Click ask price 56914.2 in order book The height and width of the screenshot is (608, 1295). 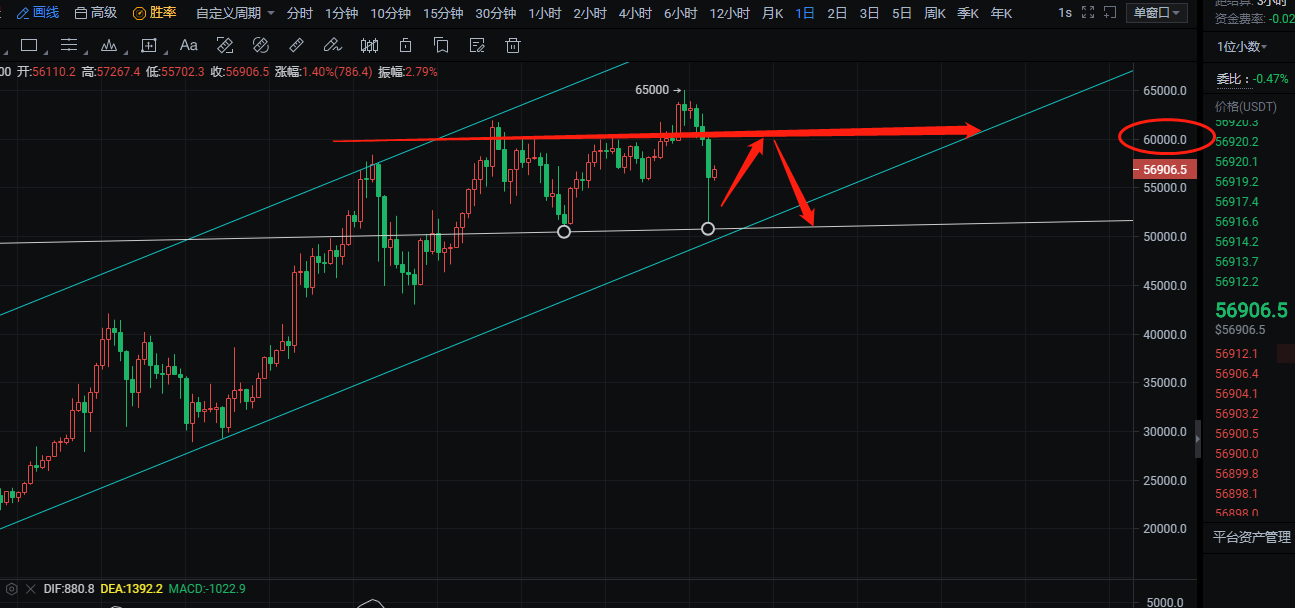(x=1236, y=242)
